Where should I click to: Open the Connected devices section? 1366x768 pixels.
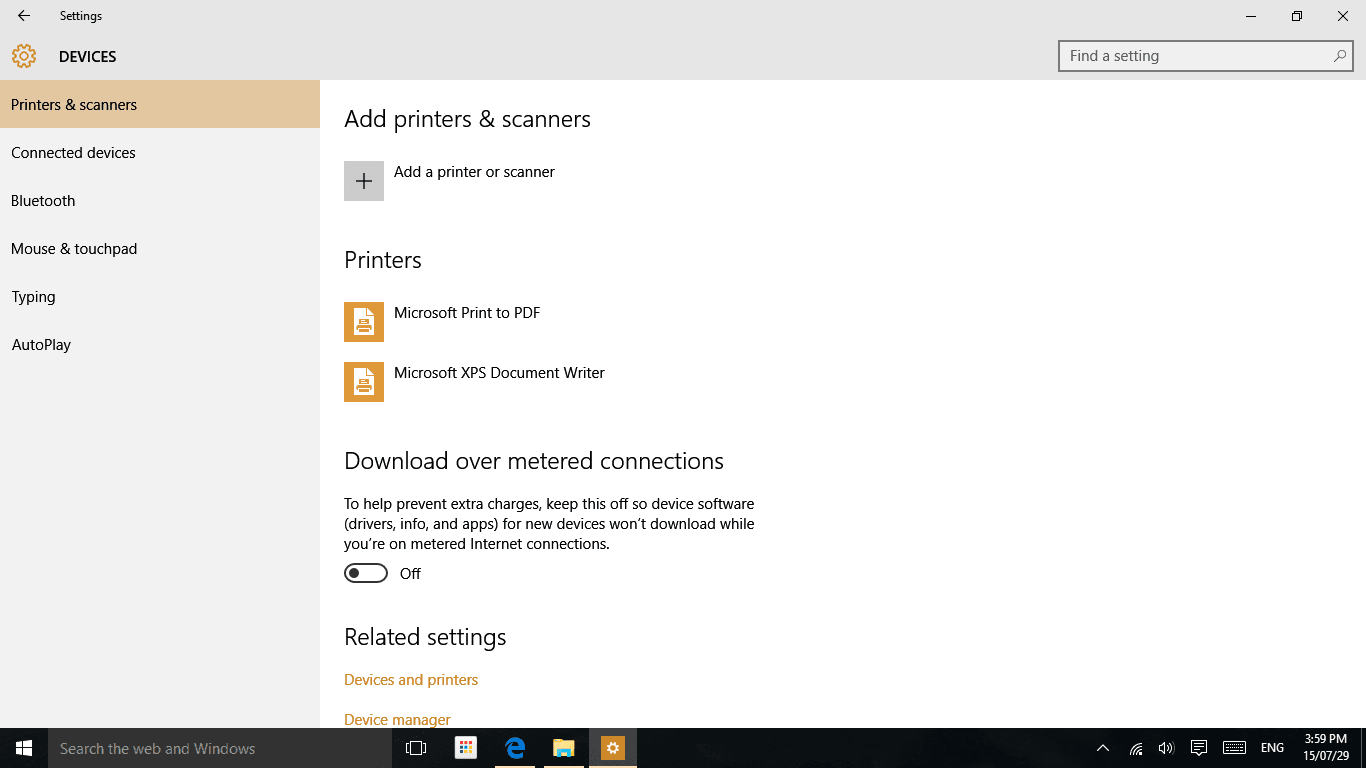coord(73,153)
